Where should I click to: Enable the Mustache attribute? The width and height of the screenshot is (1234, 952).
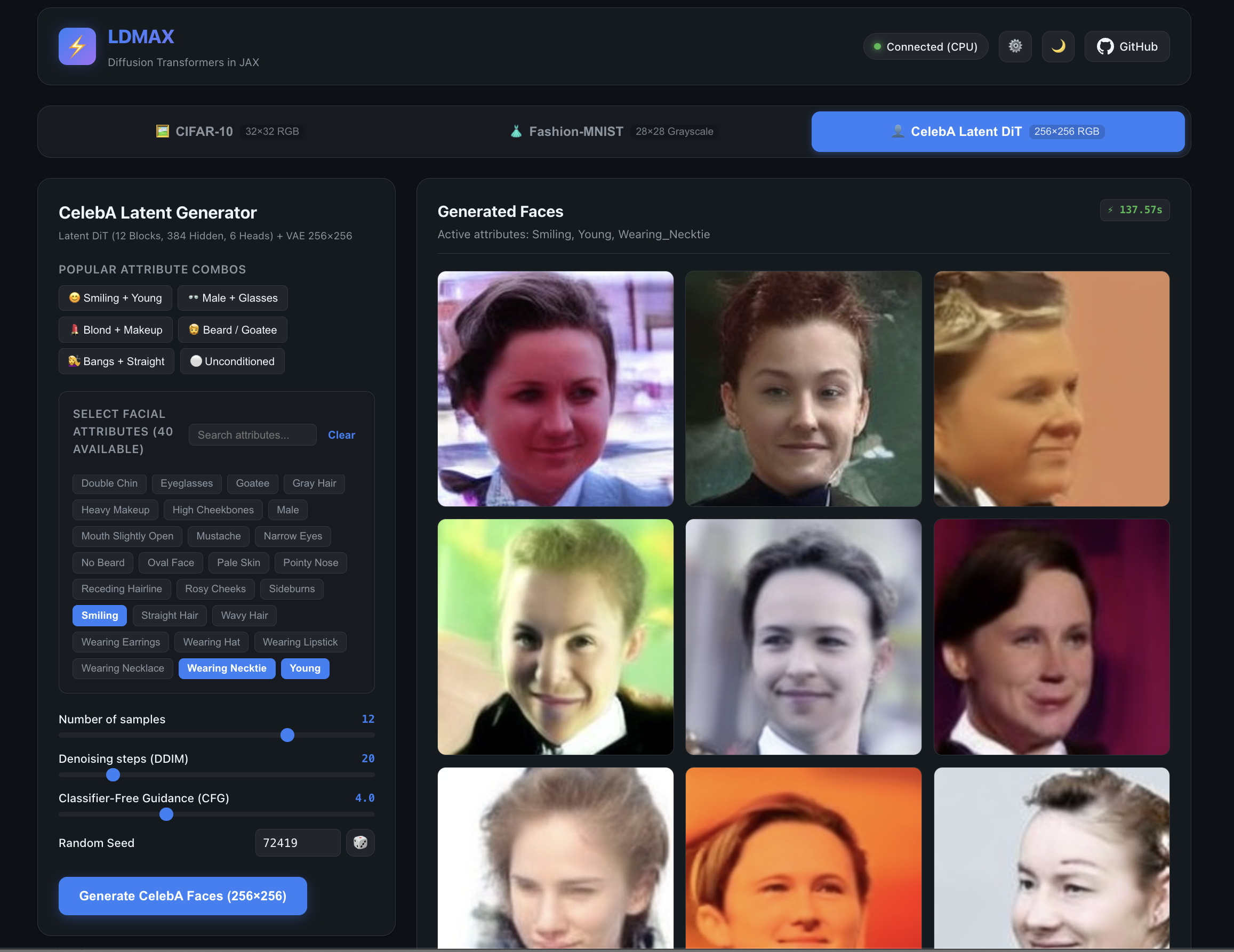click(x=218, y=536)
